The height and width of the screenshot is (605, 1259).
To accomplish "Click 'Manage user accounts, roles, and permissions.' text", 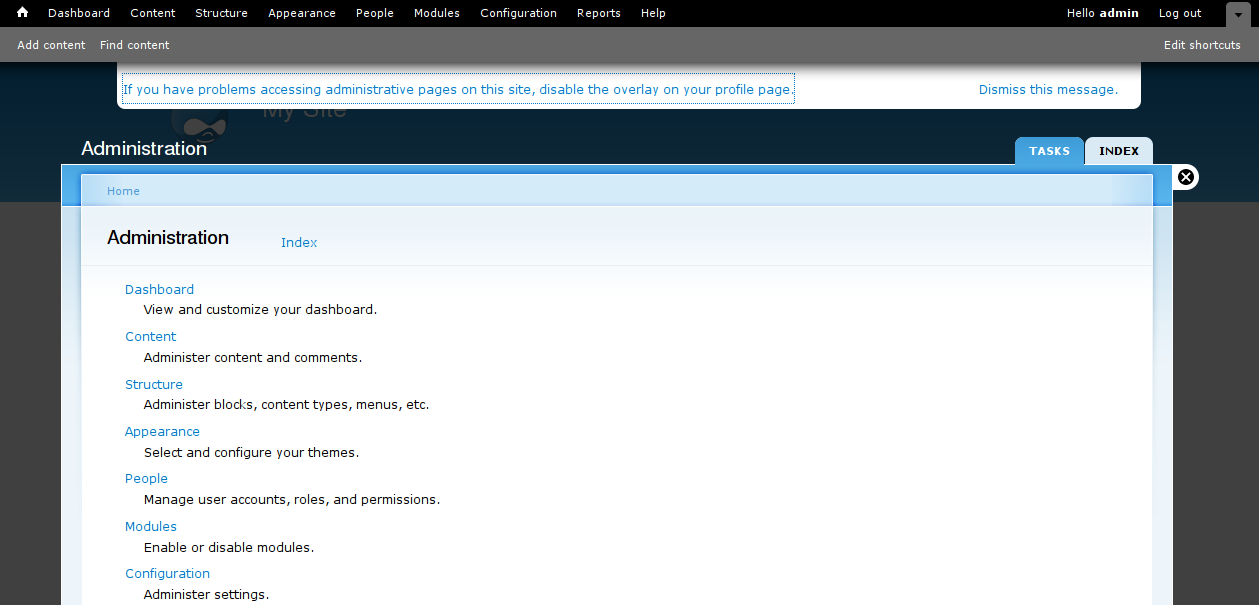I will coord(292,499).
